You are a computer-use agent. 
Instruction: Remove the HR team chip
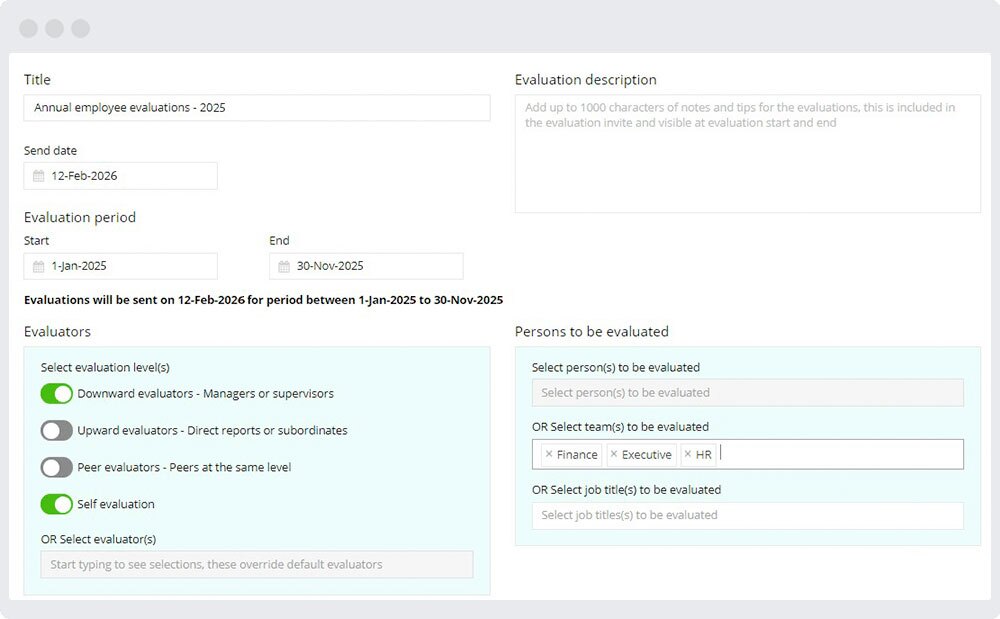688,454
